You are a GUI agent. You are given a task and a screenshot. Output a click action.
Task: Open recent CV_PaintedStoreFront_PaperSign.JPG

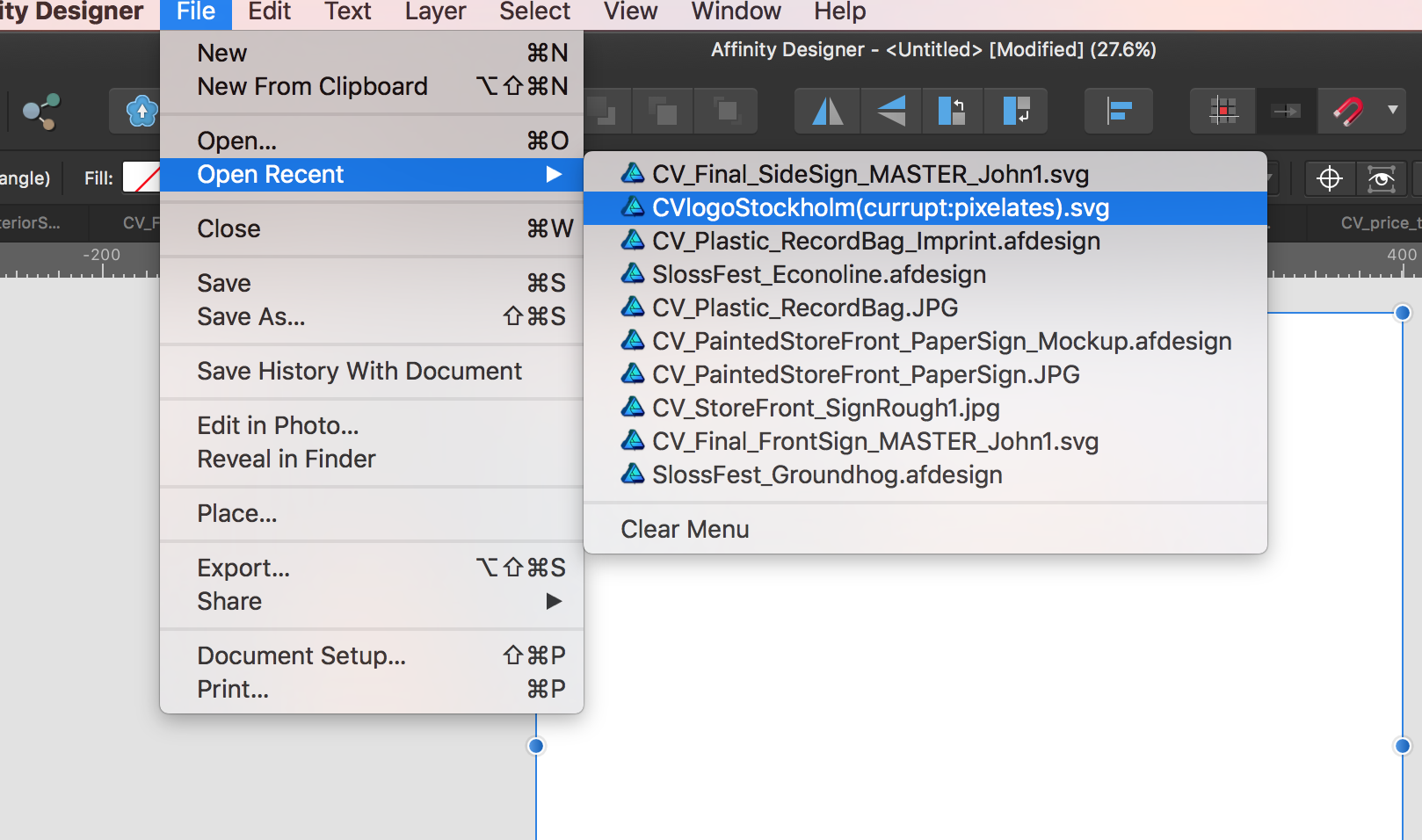point(925,374)
